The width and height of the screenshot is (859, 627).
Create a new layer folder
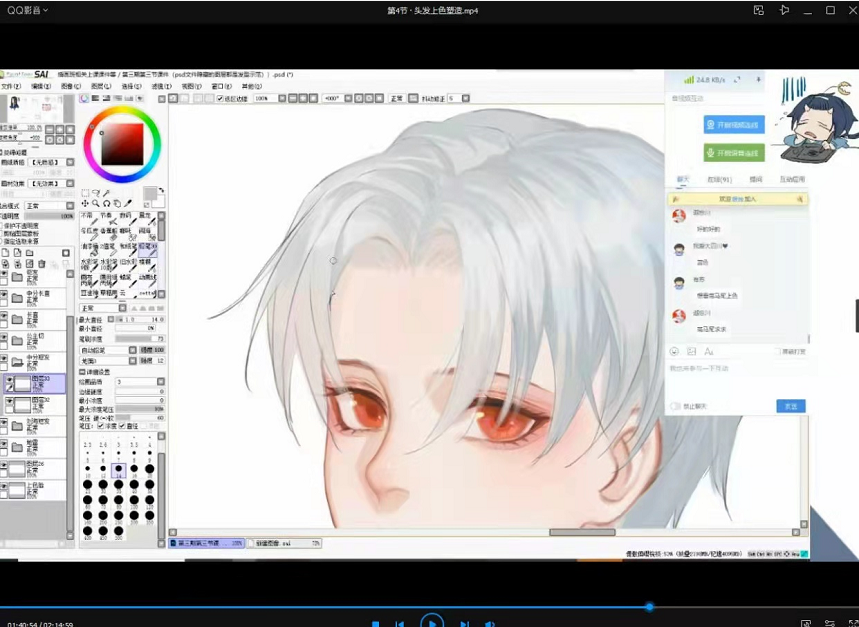pos(30,253)
